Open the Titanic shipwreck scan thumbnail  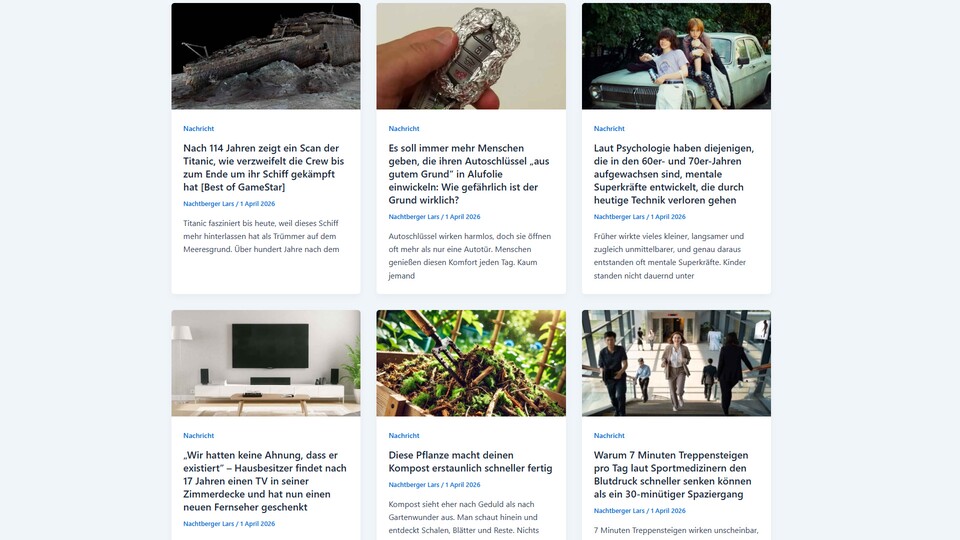click(x=266, y=56)
